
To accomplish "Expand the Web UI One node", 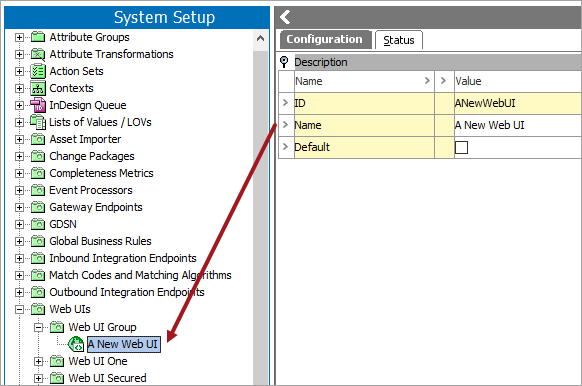I will [38, 362].
